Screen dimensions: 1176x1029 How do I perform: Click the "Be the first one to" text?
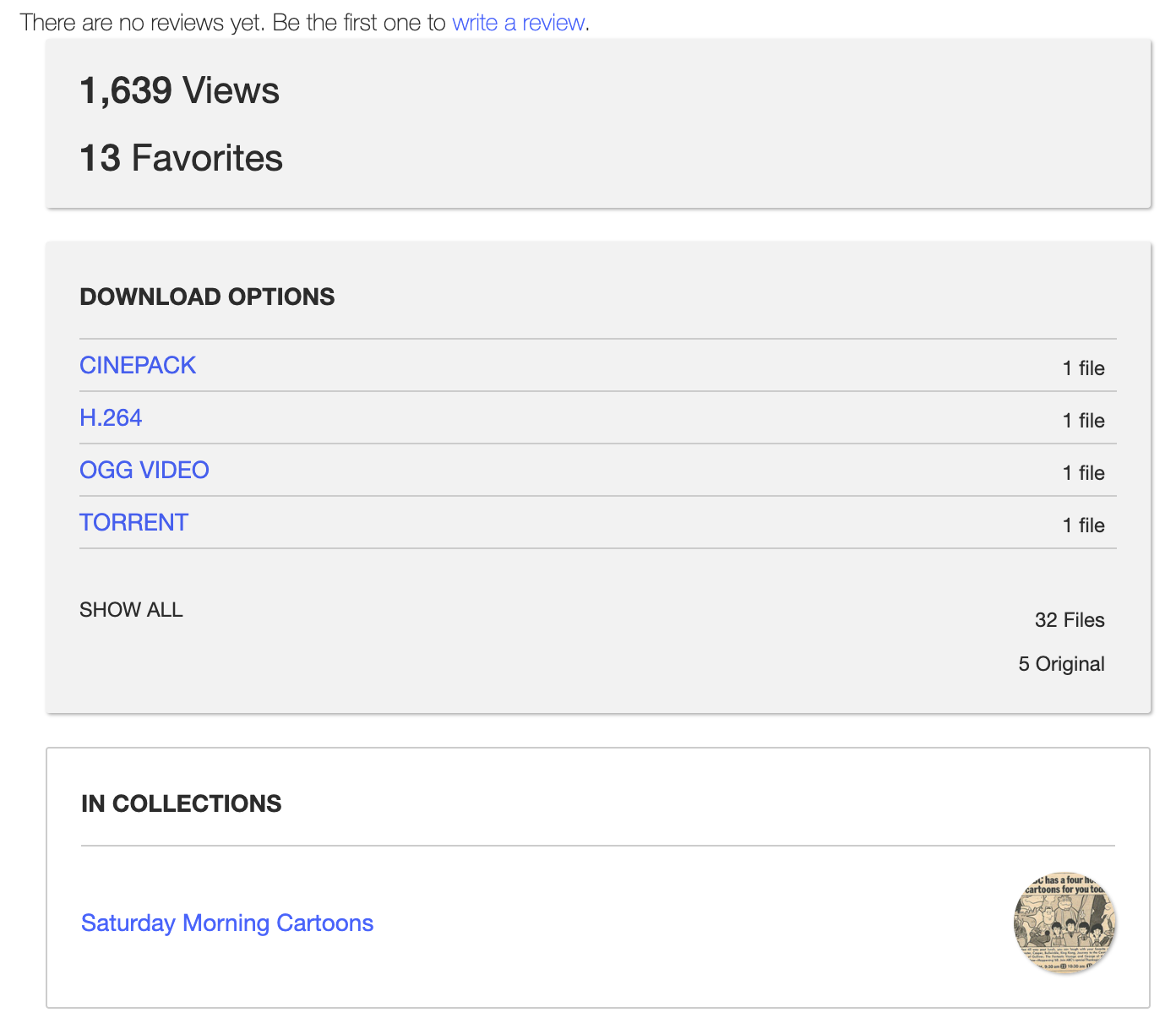359,23
